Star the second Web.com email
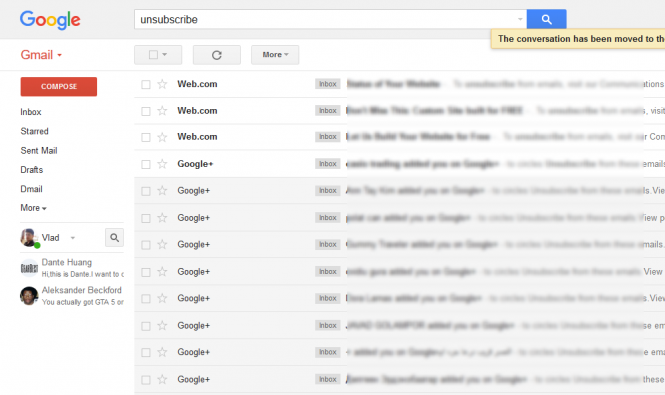The image size is (665, 395). pos(162,111)
